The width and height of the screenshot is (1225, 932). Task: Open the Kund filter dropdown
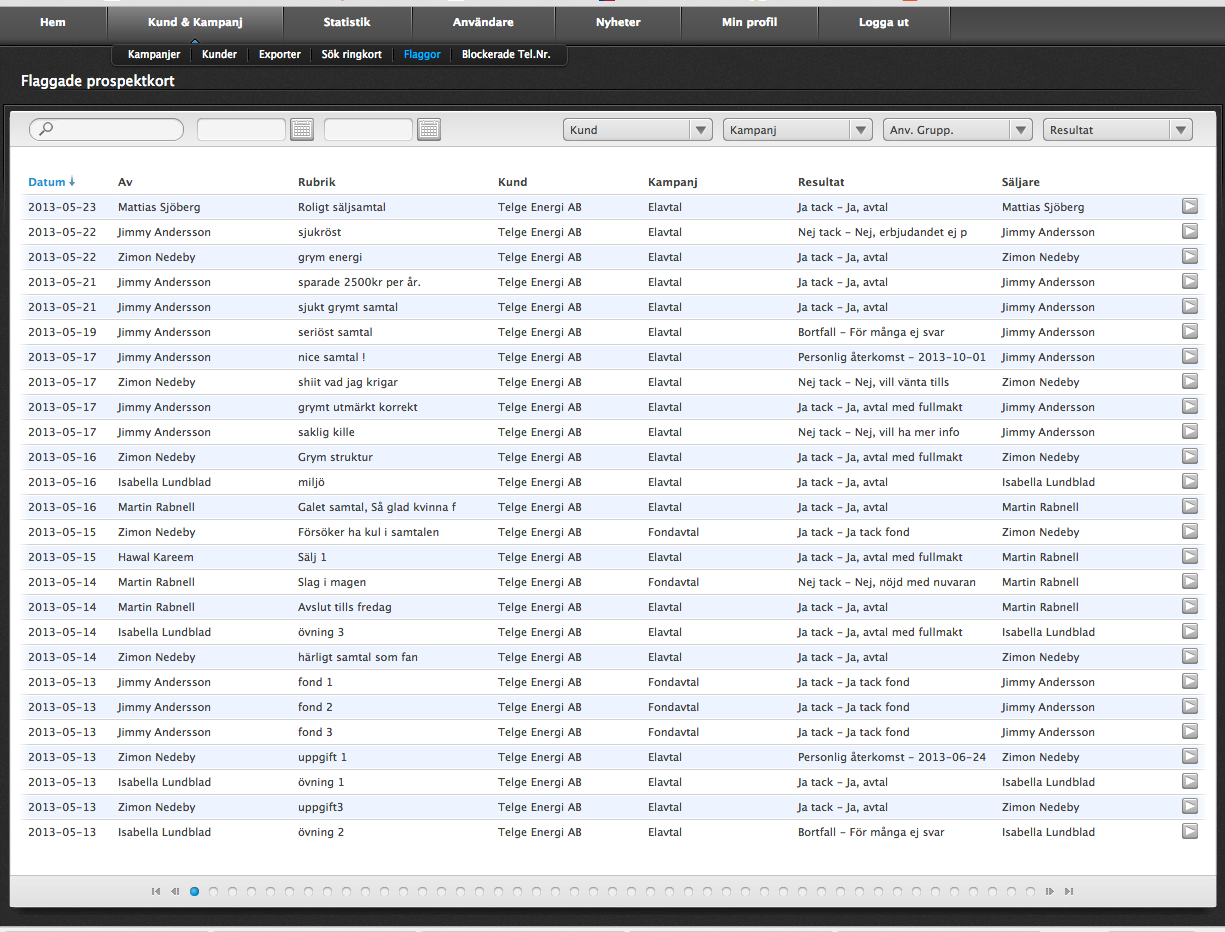point(638,130)
